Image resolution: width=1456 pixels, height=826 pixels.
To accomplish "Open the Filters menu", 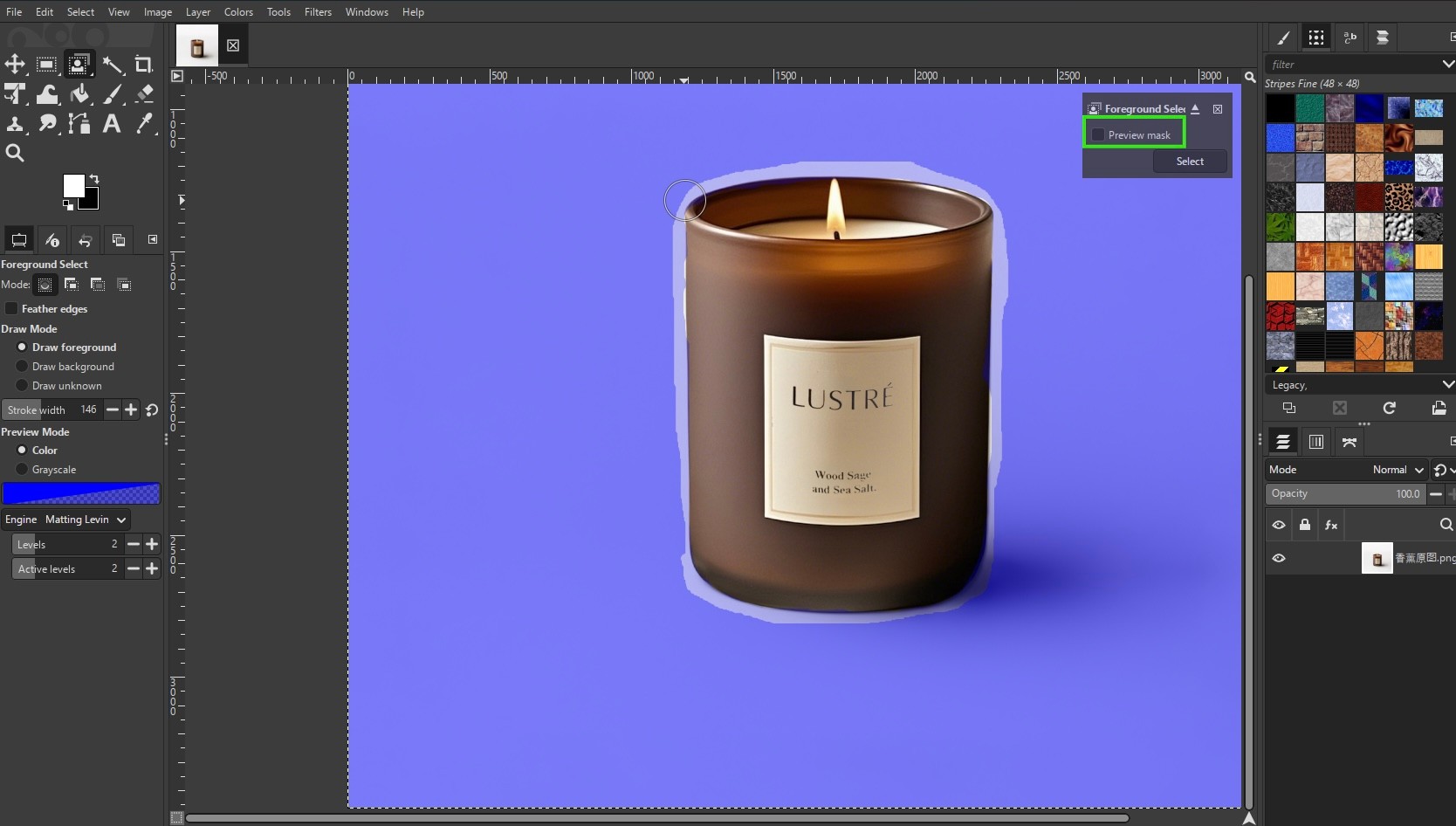I will pos(318,11).
